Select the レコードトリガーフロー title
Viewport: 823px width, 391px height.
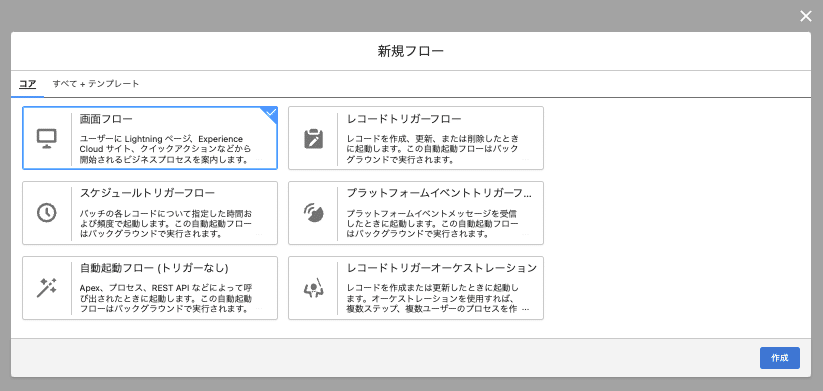click(x=404, y=119)
